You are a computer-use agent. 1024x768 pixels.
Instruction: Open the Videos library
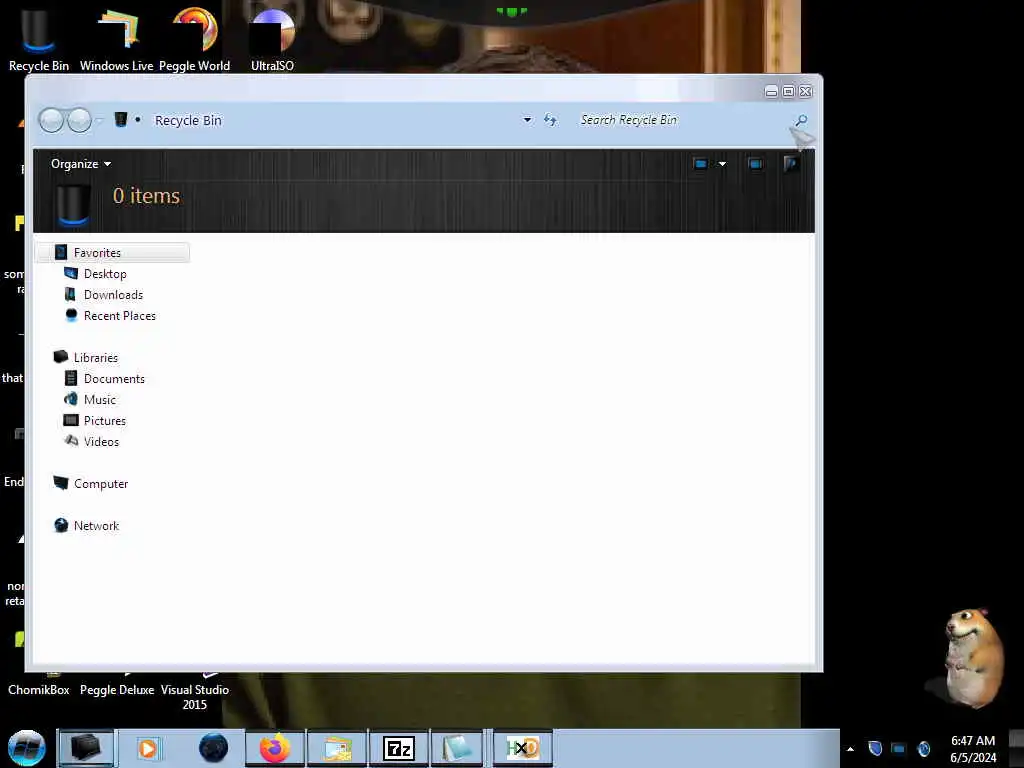click(x=101, y=441)
